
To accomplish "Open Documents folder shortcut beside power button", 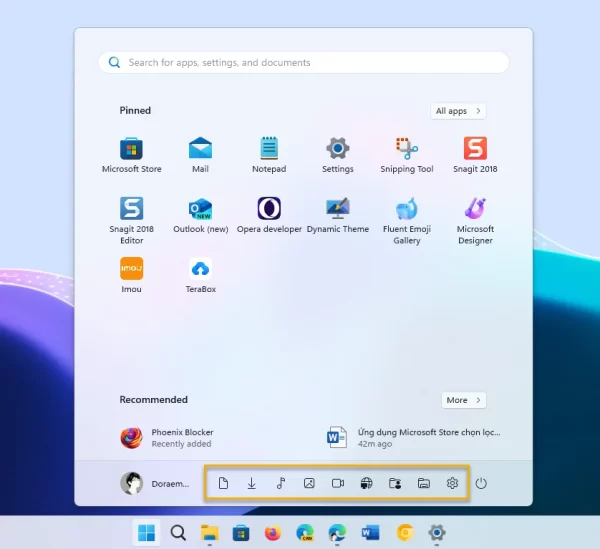I will pos(223,483).
